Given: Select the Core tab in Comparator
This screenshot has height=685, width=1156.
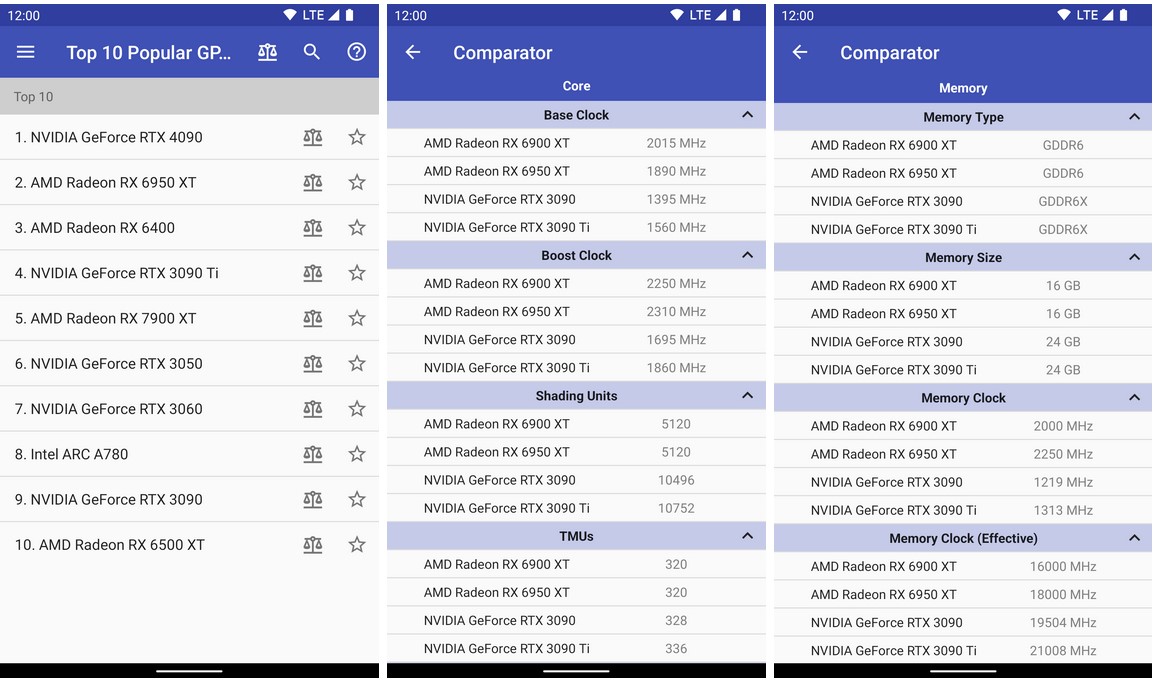Looking at the screenshot, I should (577, 86).
